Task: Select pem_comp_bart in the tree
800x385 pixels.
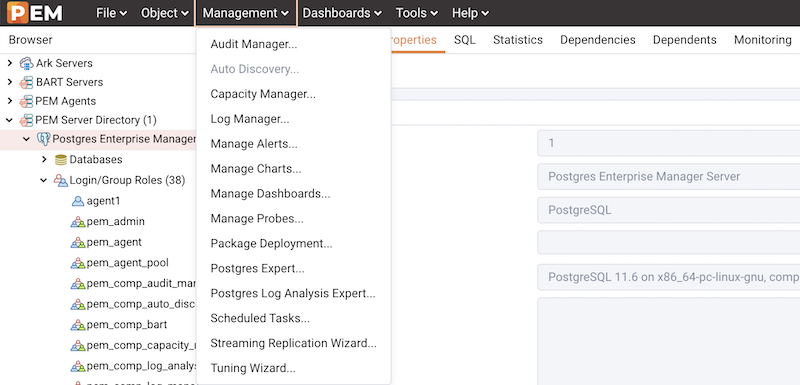Action: [x=127, y=325]
